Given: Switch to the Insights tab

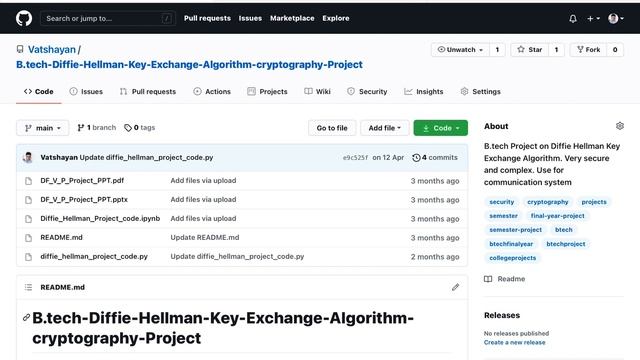Looking at the screenshot, I should 424,91.
